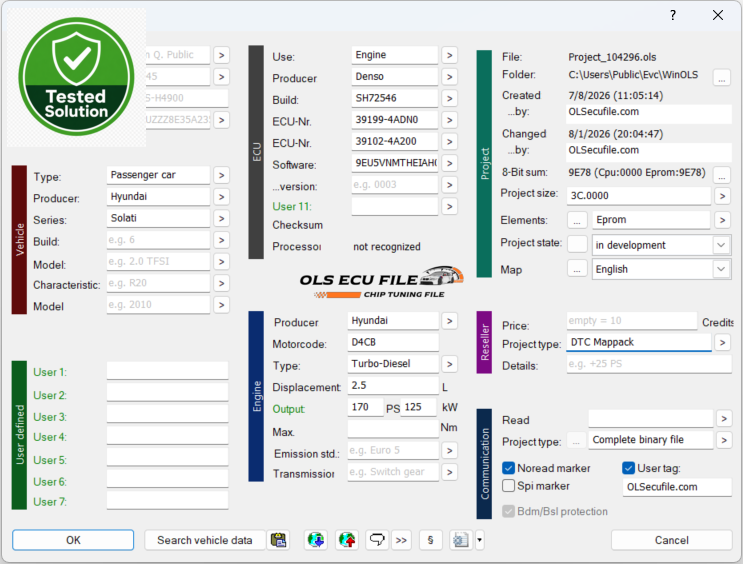Screen dimensions: 743x564
Task: Click the User 1 input field
Action: [167, 371]
